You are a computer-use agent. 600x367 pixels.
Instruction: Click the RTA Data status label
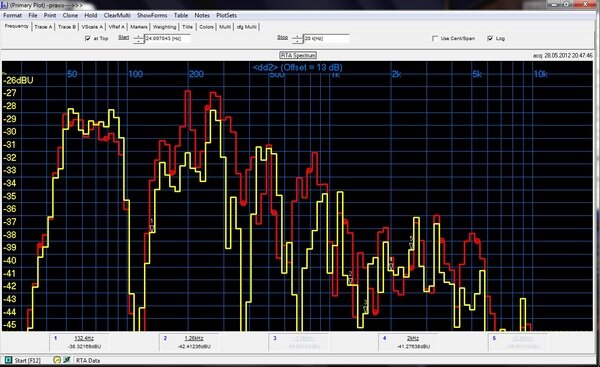(88, 360)
